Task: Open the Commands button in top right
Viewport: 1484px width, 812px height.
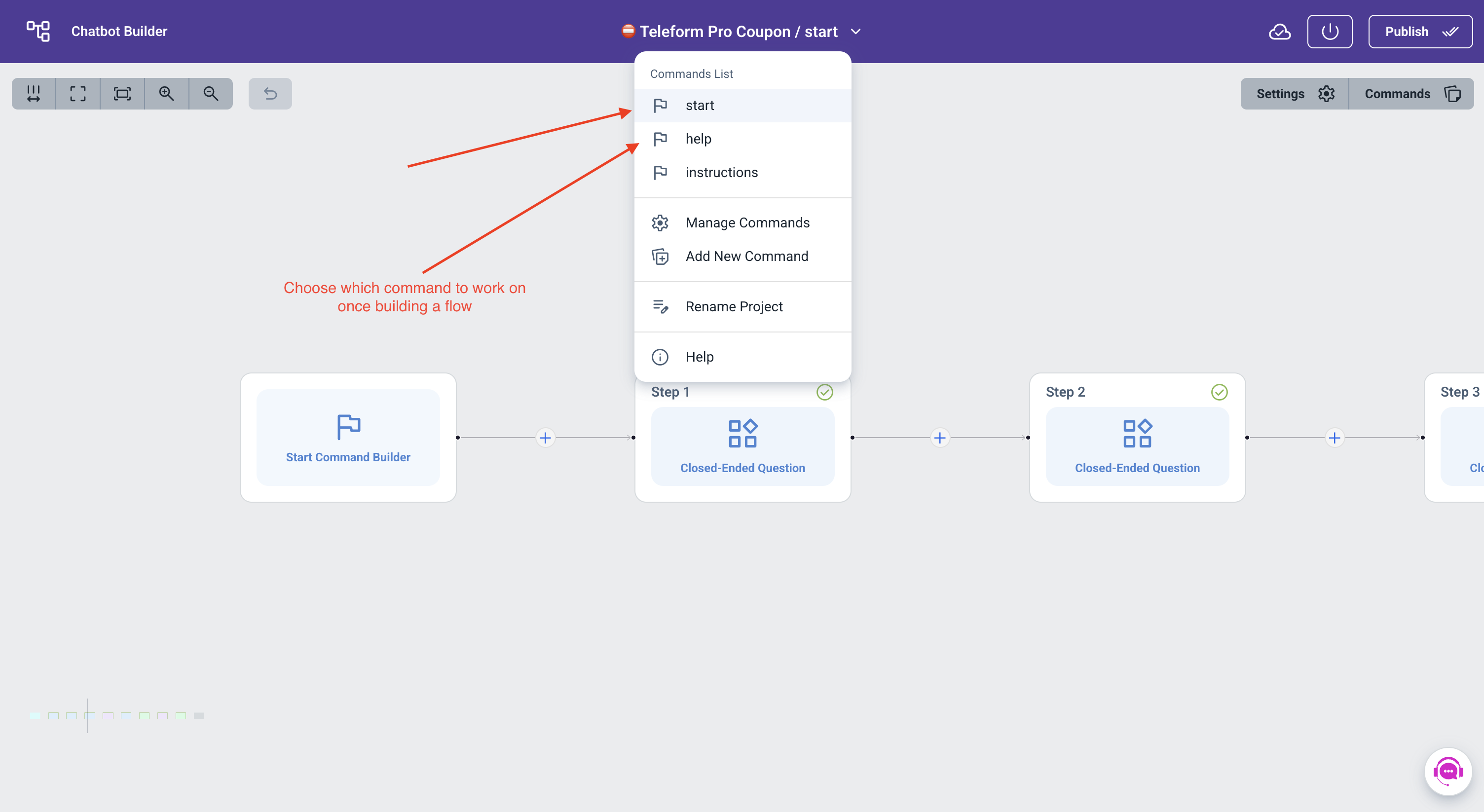Action: (1411, 93)
